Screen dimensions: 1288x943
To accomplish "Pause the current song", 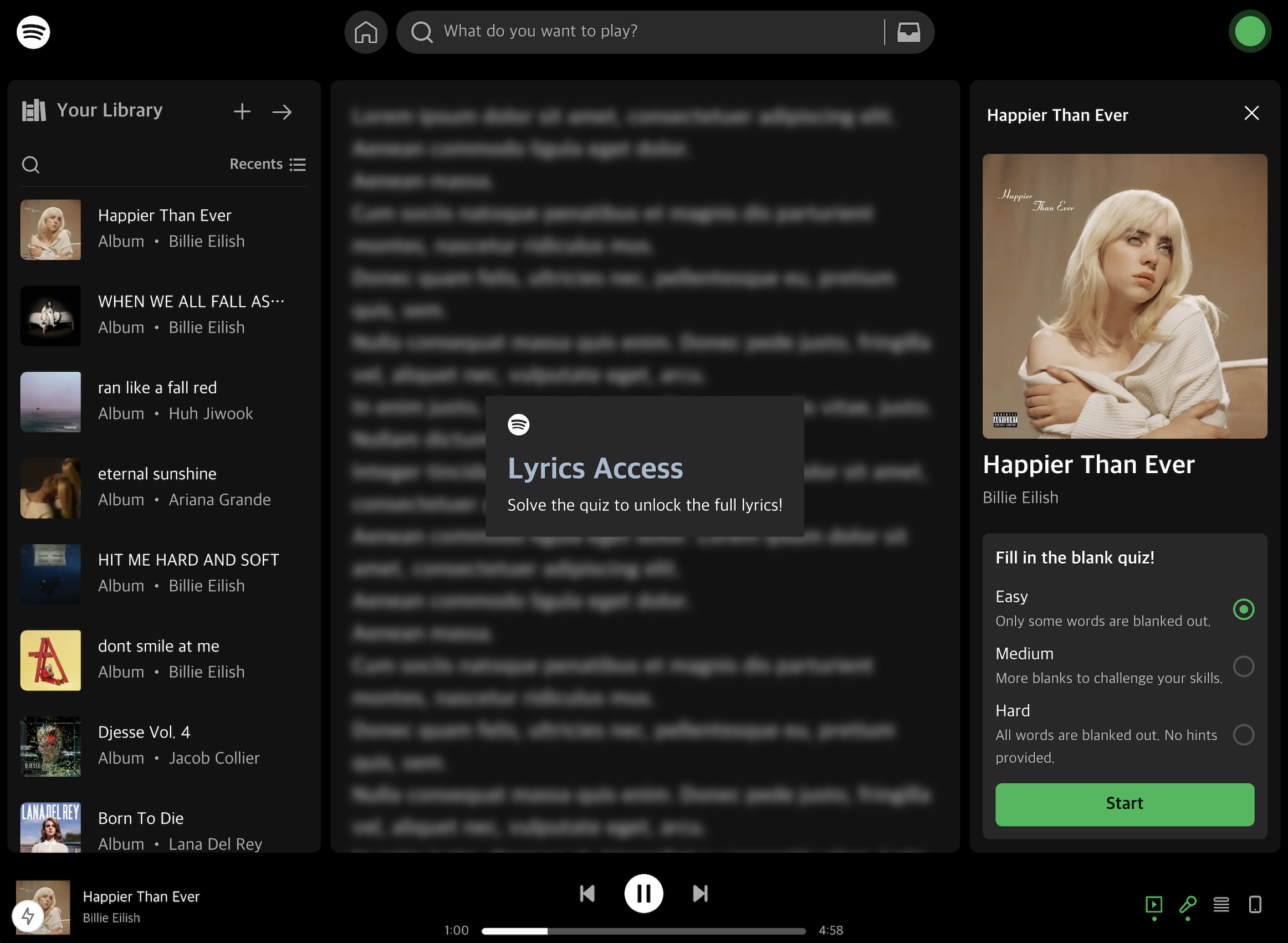I will (643, 894).
